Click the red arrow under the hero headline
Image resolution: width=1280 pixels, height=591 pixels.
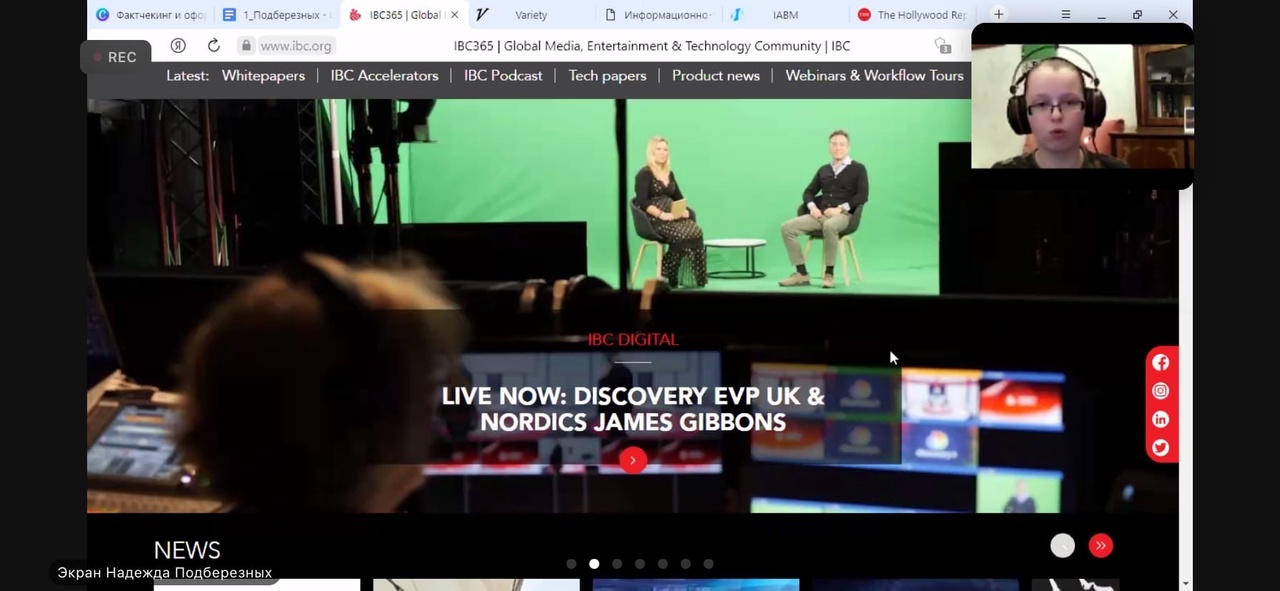click(x=632, y=460)
